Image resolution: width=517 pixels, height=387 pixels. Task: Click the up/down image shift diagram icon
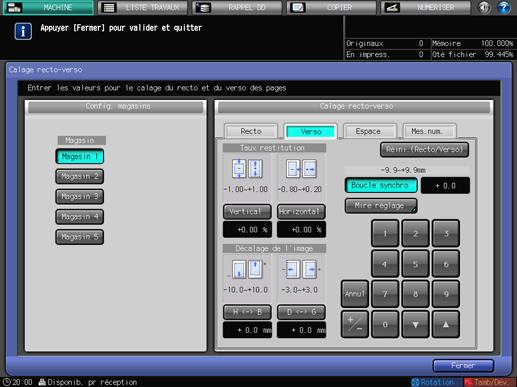(x=247, y=269)
